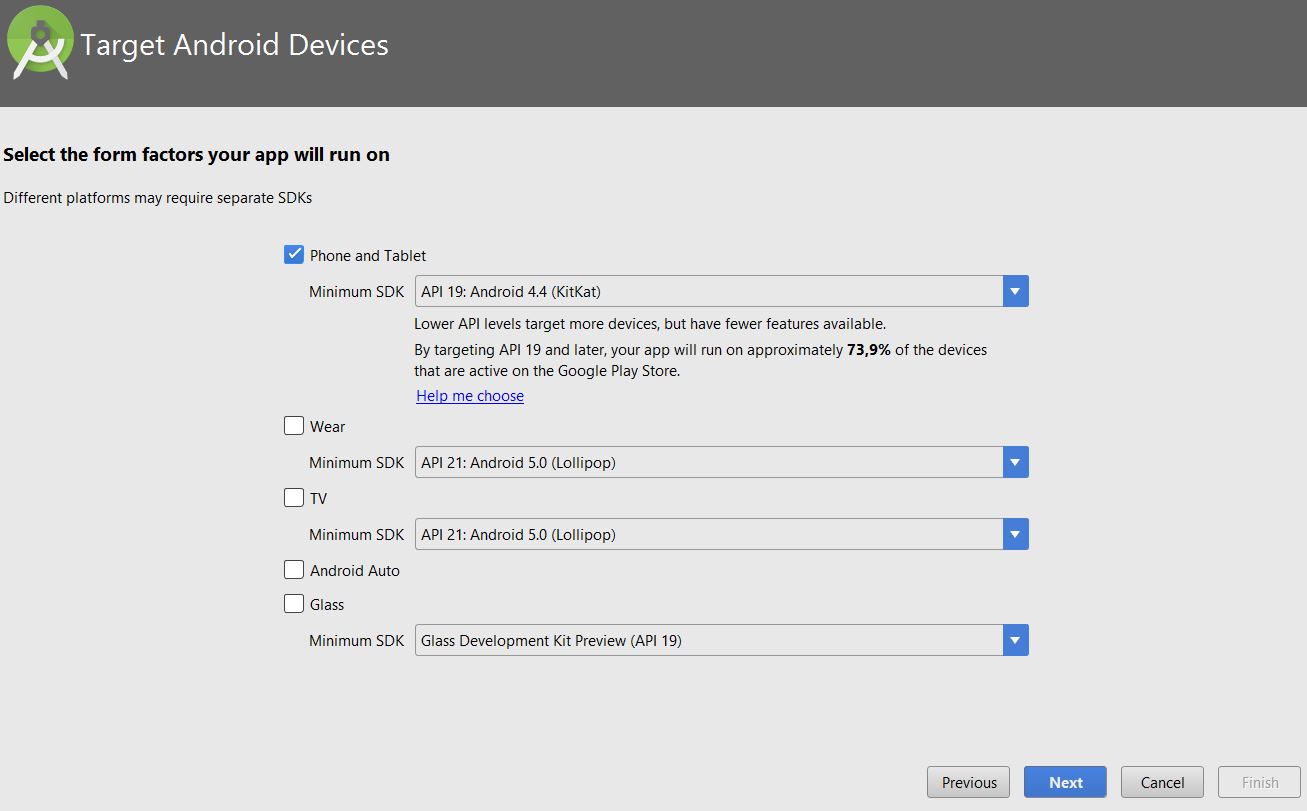Image resolution: width=1307 pixels, height=811 pixels.
Task: Click the 73,9% device percentage text
Action: (870, 350)
